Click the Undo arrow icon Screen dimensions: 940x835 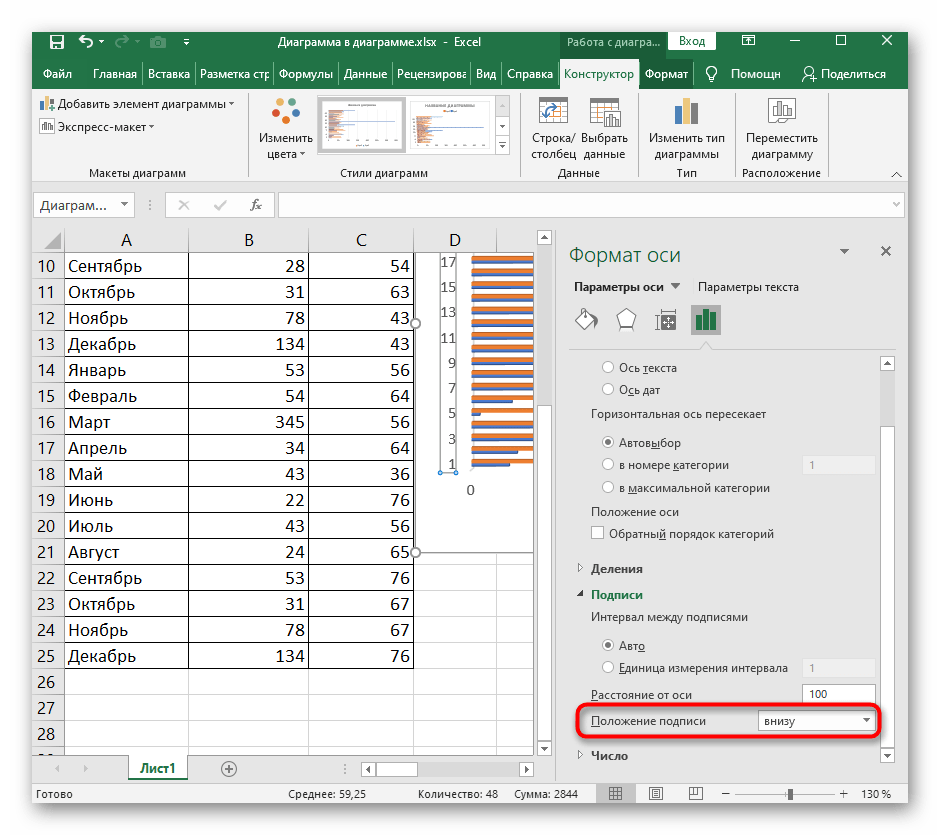[86, 42]
